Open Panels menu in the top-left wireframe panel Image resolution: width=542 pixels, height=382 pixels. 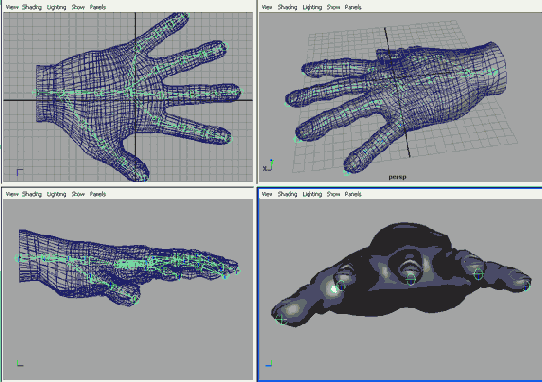(97, 7)
